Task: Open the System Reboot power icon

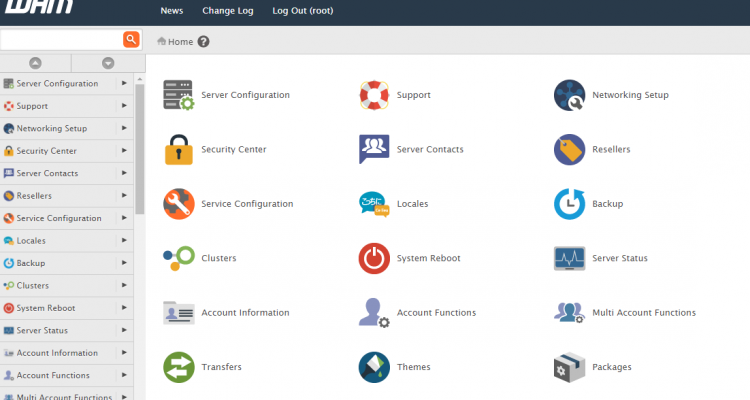Action: point(374,258)
